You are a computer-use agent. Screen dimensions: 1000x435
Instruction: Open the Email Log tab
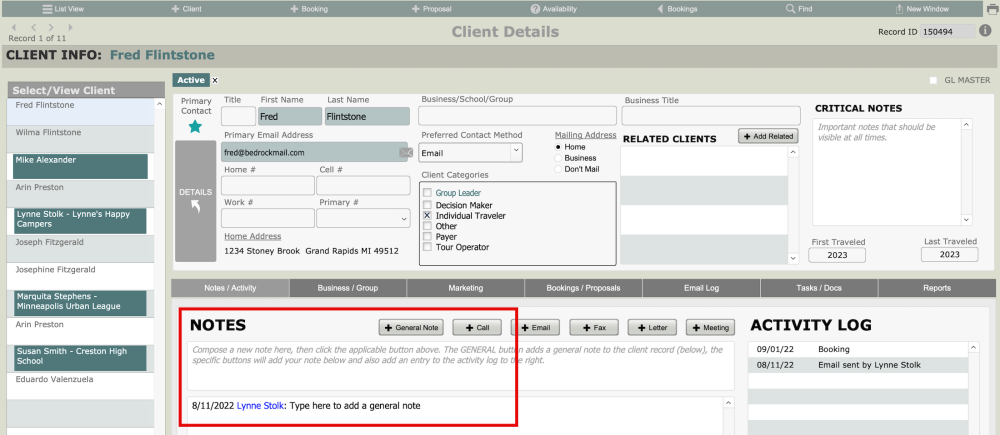702,288
